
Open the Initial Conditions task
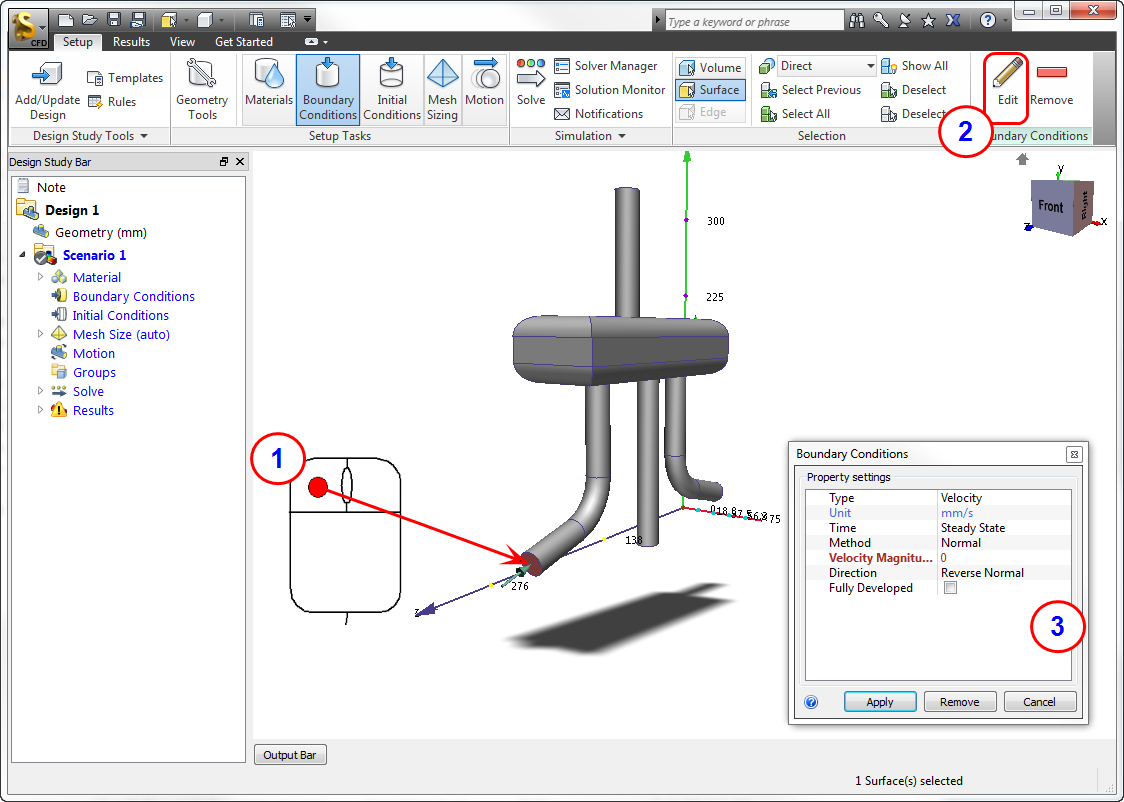coord(391,90)
